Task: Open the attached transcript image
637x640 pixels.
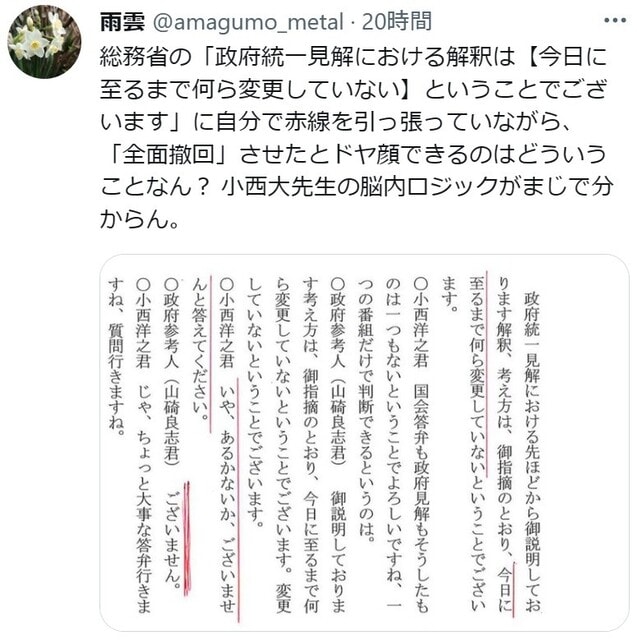Action: [x=364, y=443]
